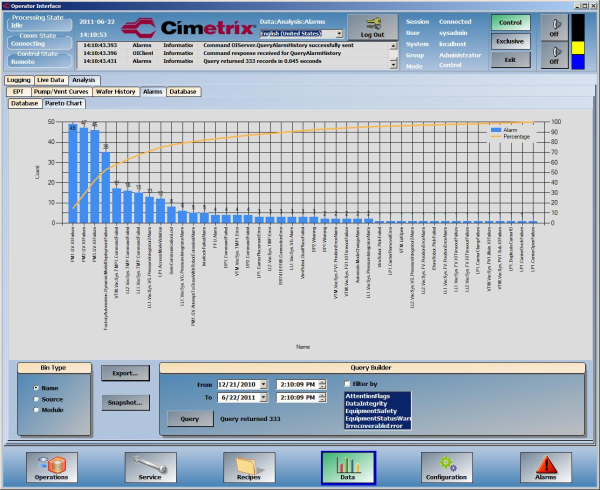Select log row 'Query returned 333 records'
The height and width of the screenshot is (490, 600).
(233, 61)
